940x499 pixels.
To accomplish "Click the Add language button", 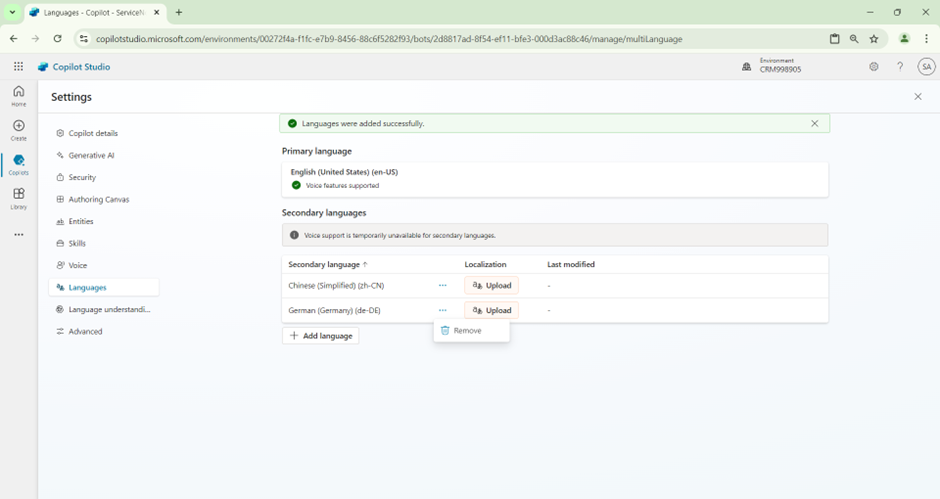I will click(x=321, y=336).
